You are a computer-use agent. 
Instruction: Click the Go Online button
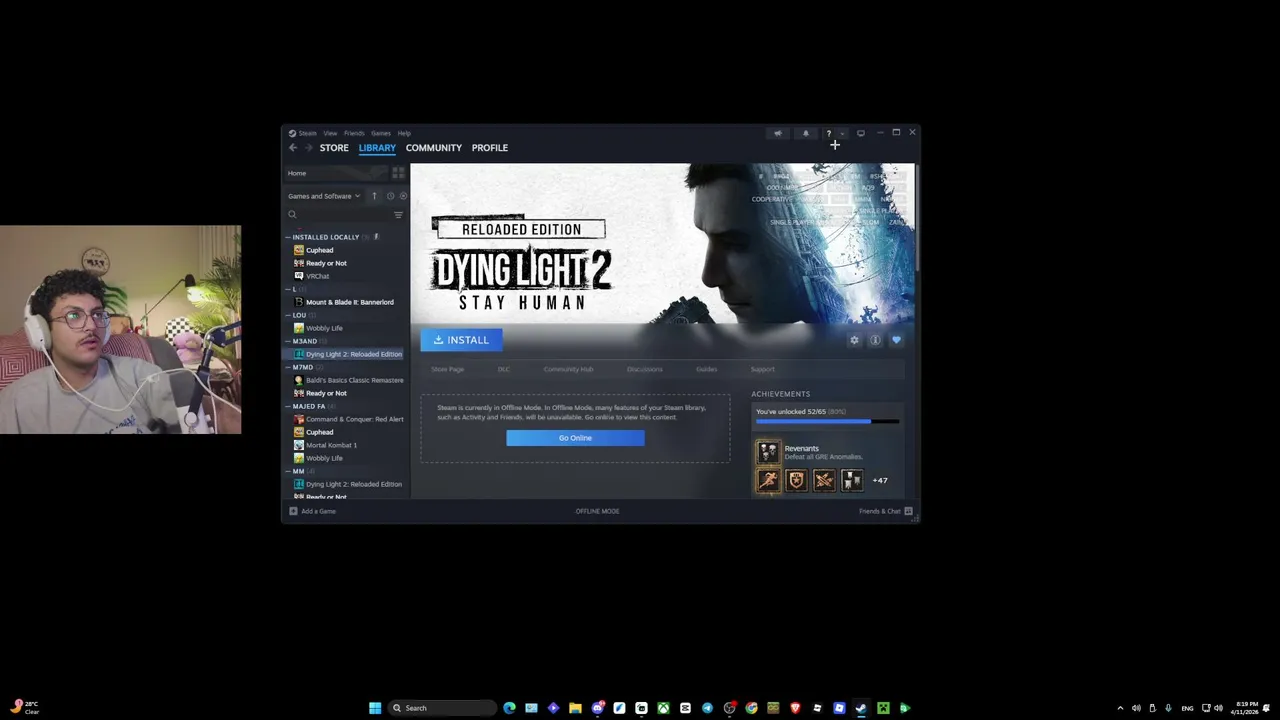coord(575,438)
